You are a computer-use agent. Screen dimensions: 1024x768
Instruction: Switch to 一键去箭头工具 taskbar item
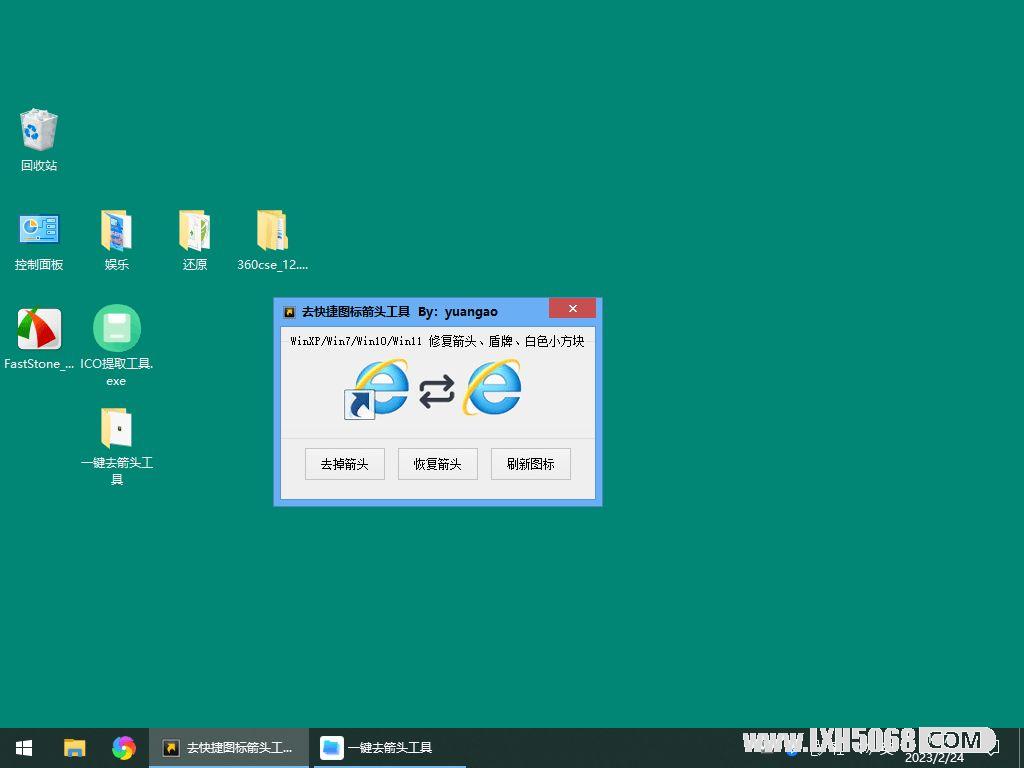390,747
